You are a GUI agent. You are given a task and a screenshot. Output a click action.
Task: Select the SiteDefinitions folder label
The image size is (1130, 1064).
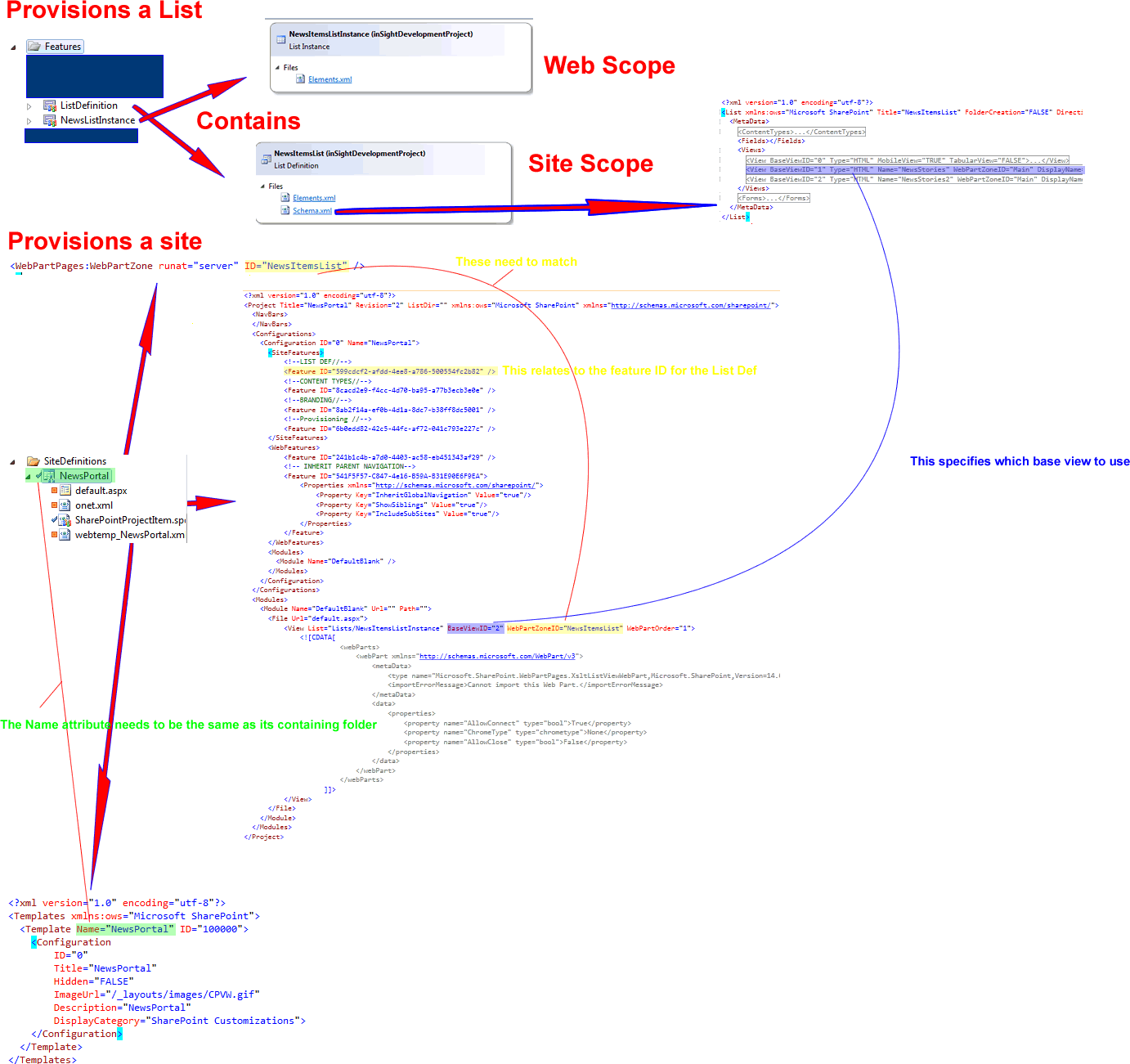(75, 461)
